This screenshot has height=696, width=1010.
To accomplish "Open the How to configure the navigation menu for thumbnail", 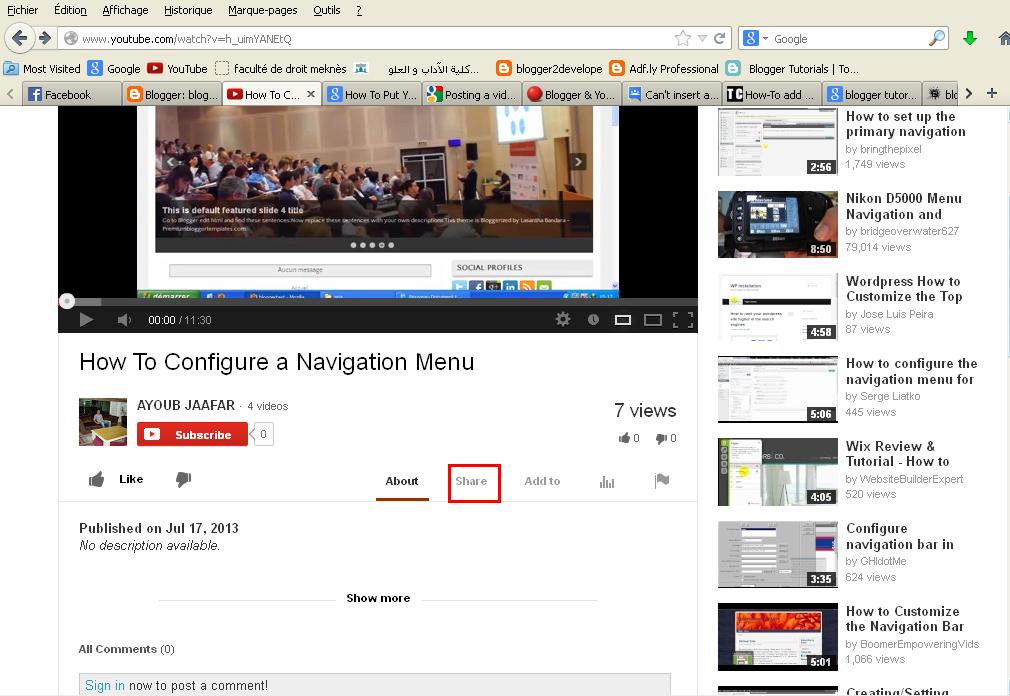I will click(x=777, y=389).
